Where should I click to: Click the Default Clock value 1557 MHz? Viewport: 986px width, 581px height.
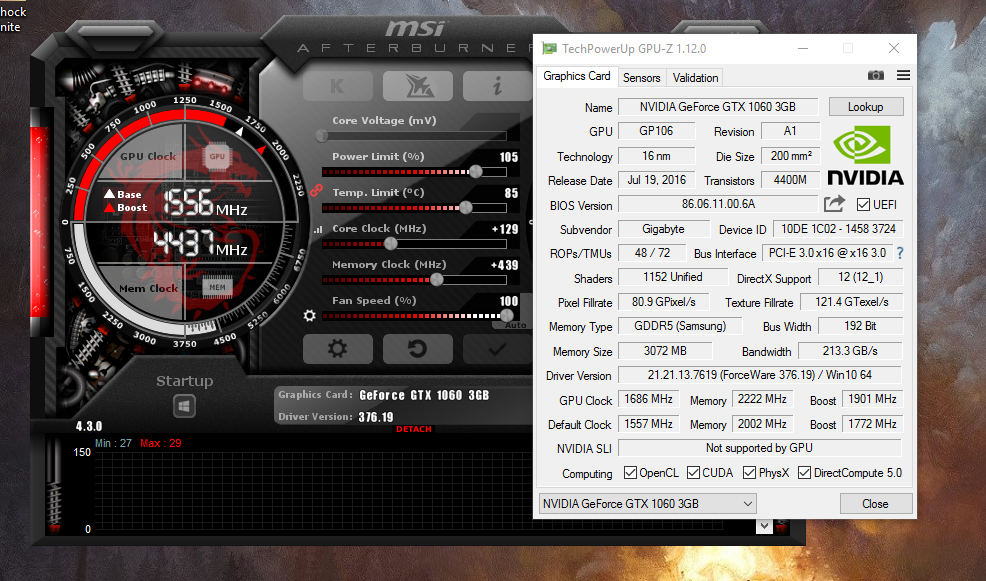tap(648, 424)
